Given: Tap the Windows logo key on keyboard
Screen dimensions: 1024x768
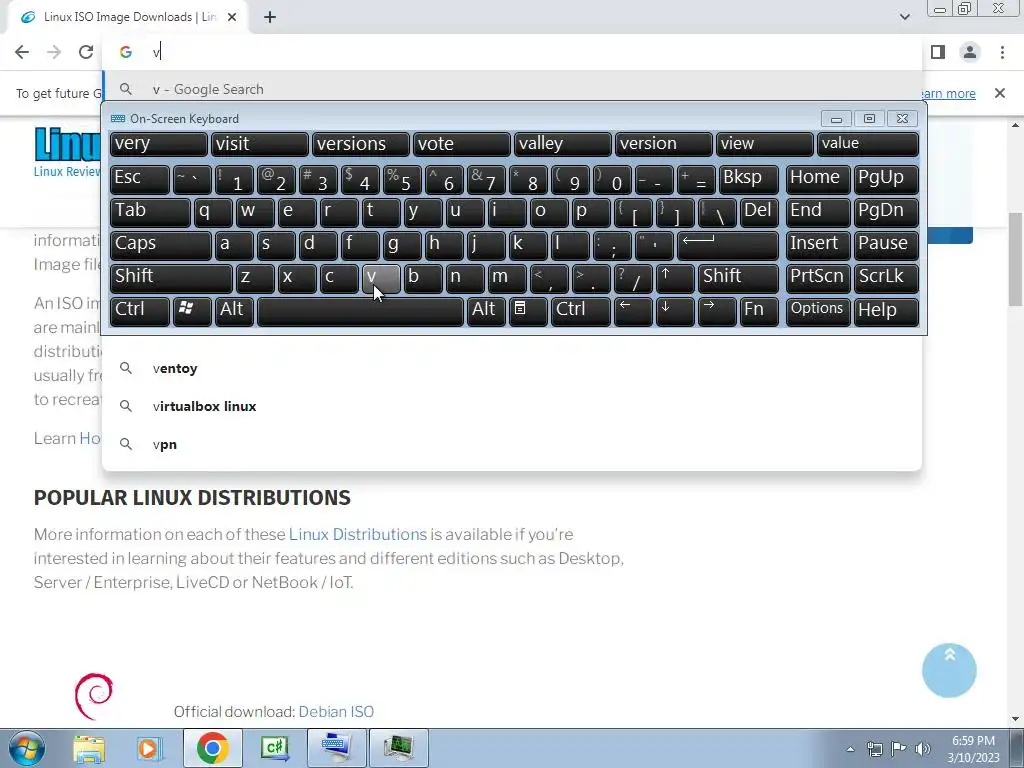Looking at the screenshot, I should pyautogui.click(x=192, y=311).
